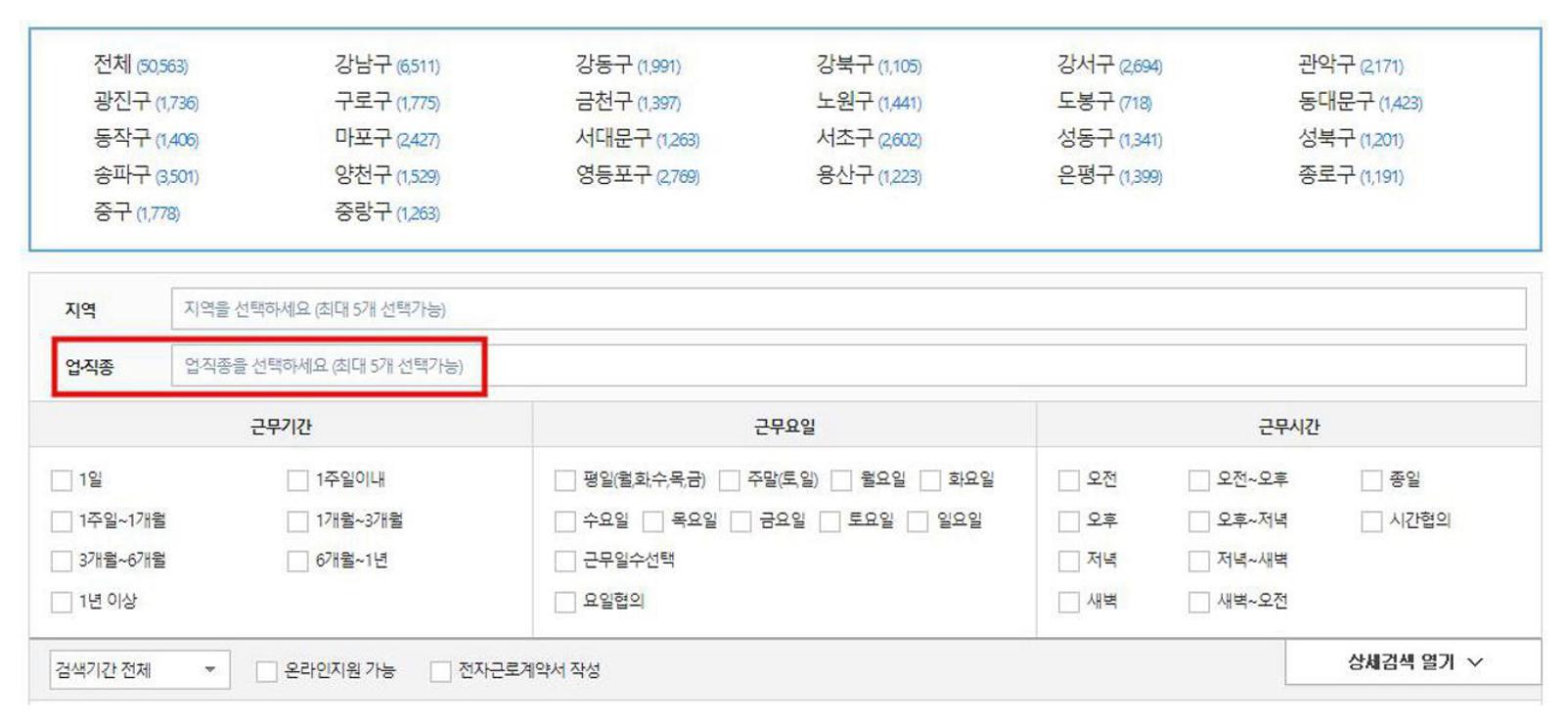Tick the 1주일~1개월 checkbox
Viewport: 1568px width, 725px height.
click(x=62, y=521)
